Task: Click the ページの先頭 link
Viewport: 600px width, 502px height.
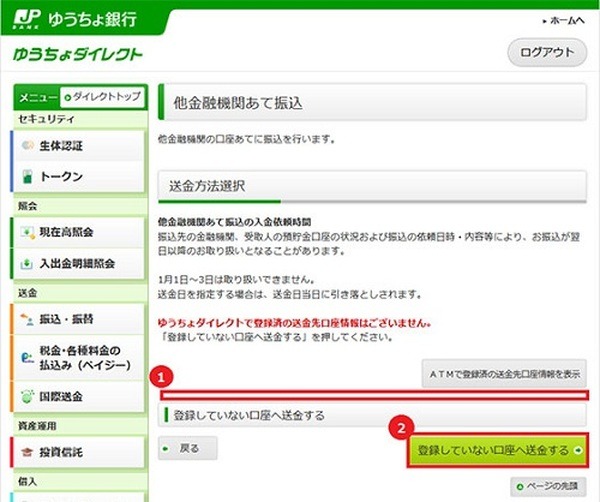Action: [548, 487]
